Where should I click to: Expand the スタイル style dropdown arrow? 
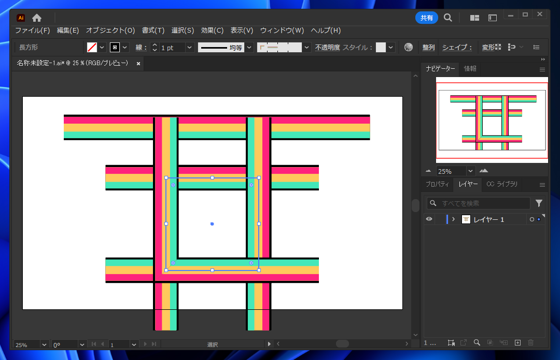tap(391, 47)
